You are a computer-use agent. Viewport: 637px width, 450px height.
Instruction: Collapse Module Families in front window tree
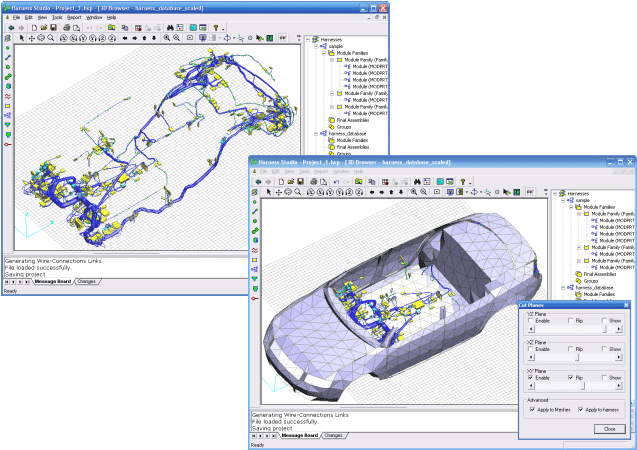coord(571,207)
